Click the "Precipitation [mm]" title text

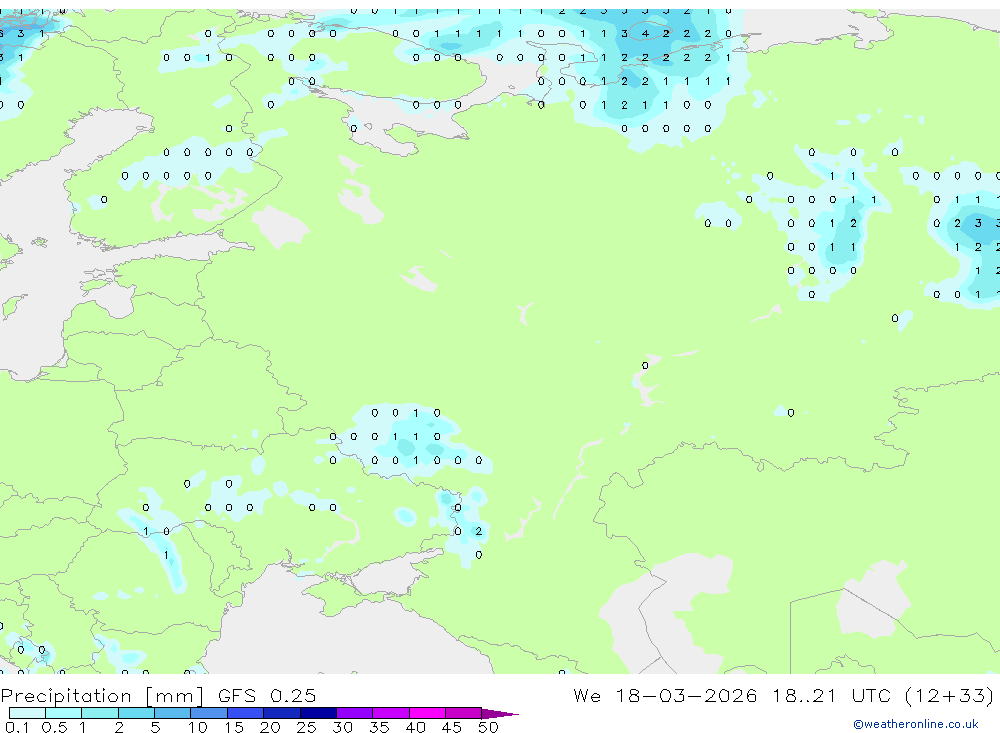coord(103,696)
